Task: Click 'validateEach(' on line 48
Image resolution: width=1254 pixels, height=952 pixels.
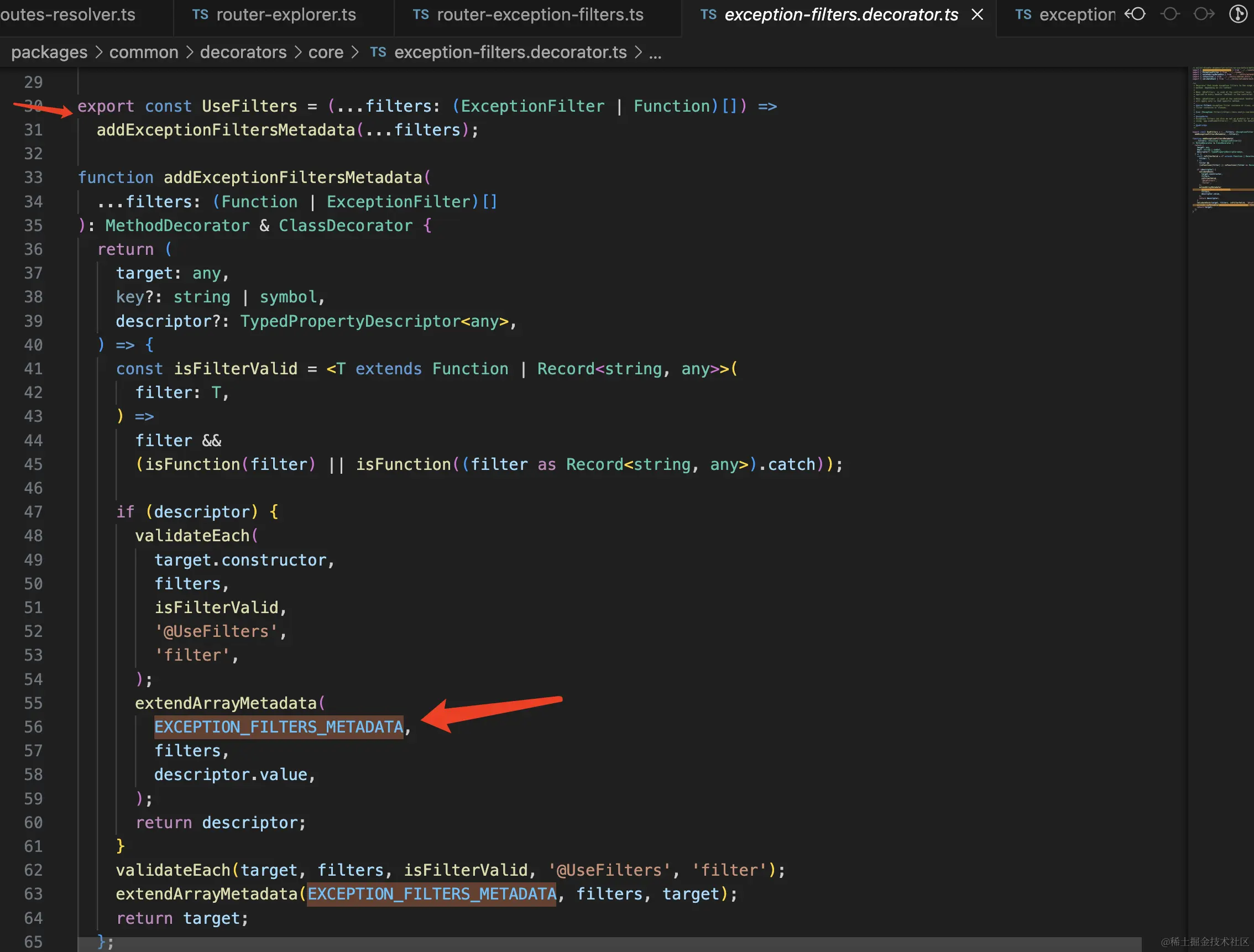Action: click(197, 536)
